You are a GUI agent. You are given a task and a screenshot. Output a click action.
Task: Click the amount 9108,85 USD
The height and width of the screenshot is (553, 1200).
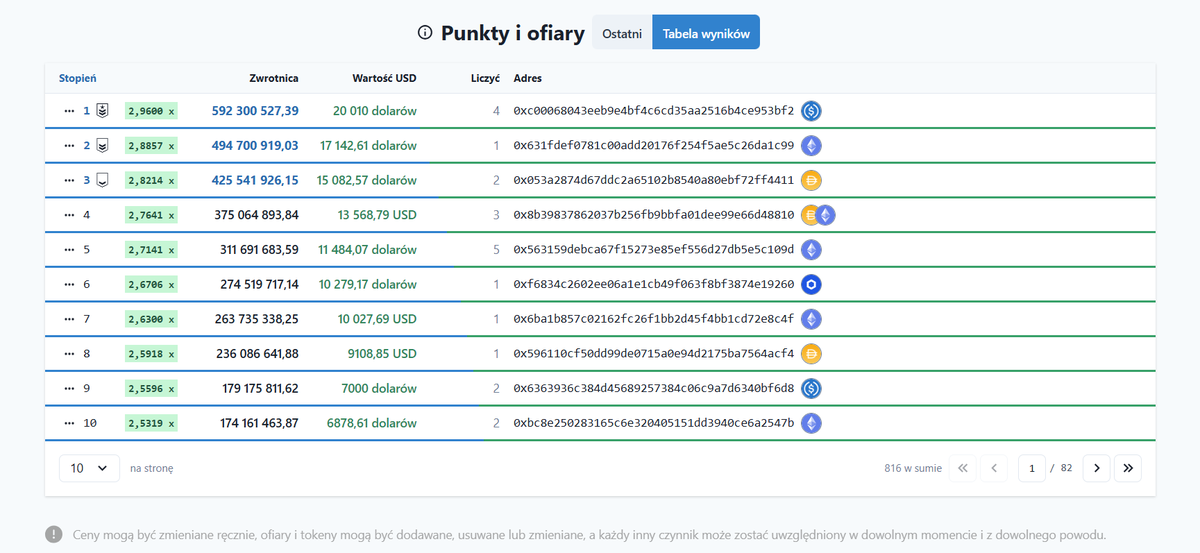pos(382,354)
